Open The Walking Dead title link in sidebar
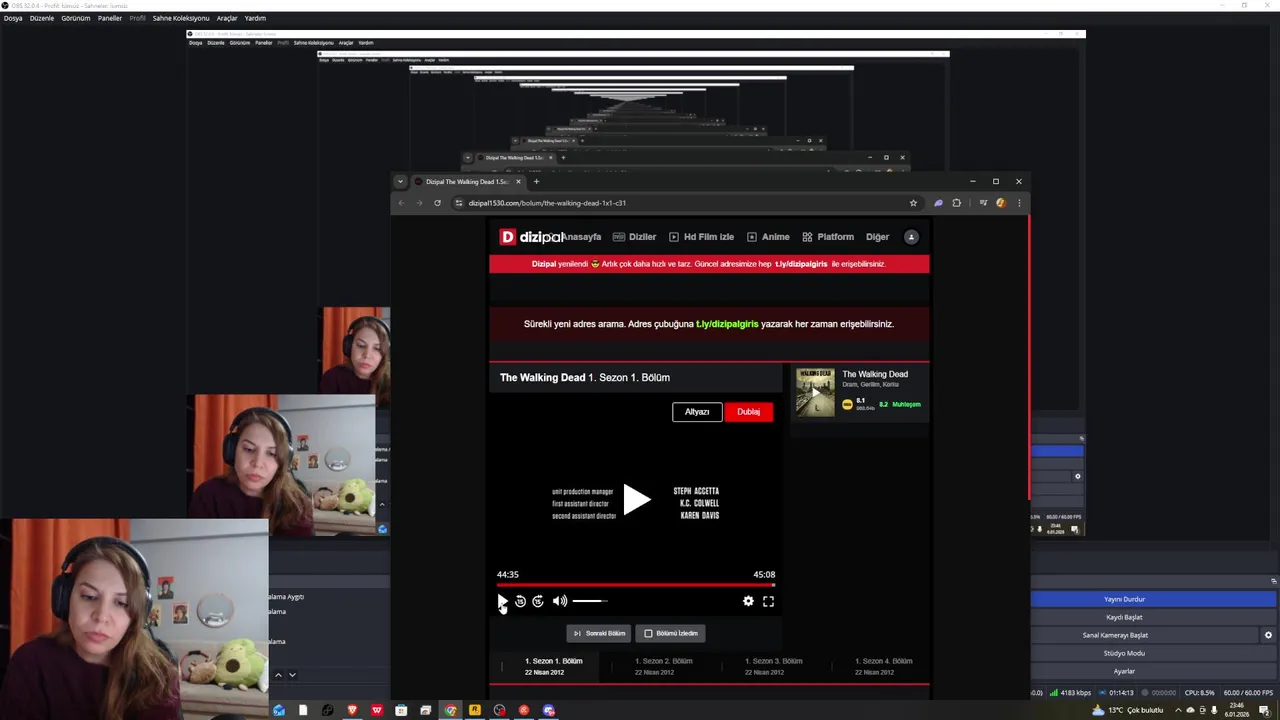 coord(875,374)
